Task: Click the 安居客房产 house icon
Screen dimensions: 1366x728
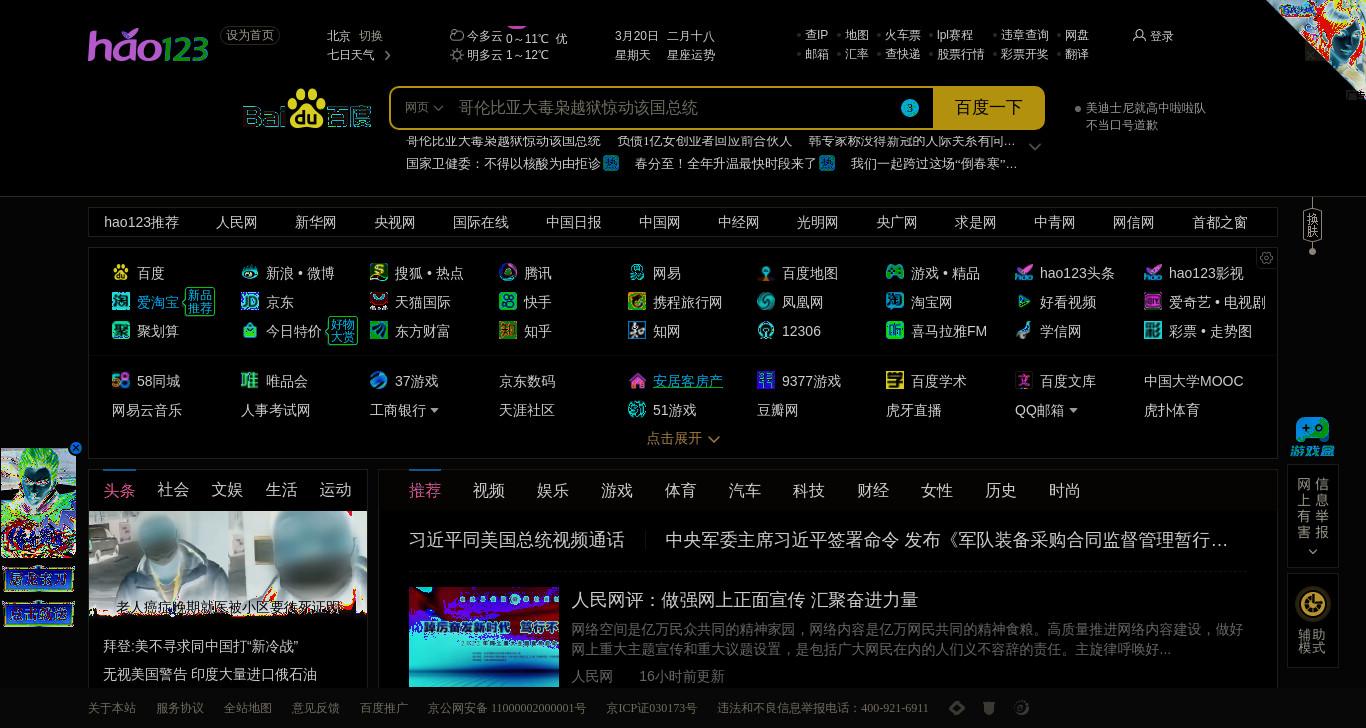Action: (637, 380)
